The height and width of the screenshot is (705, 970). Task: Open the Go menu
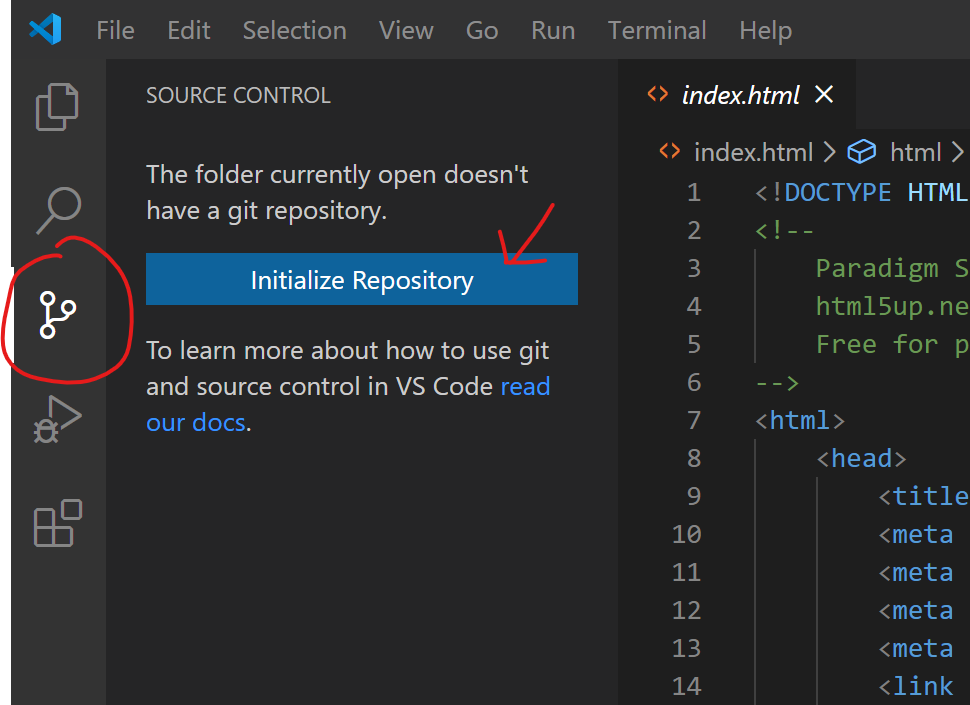pyautogui.click(x=482, y=31)
